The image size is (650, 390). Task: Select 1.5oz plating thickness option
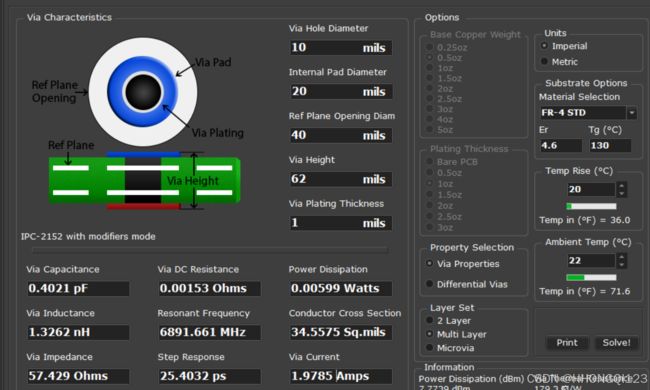tap(429, 194)
